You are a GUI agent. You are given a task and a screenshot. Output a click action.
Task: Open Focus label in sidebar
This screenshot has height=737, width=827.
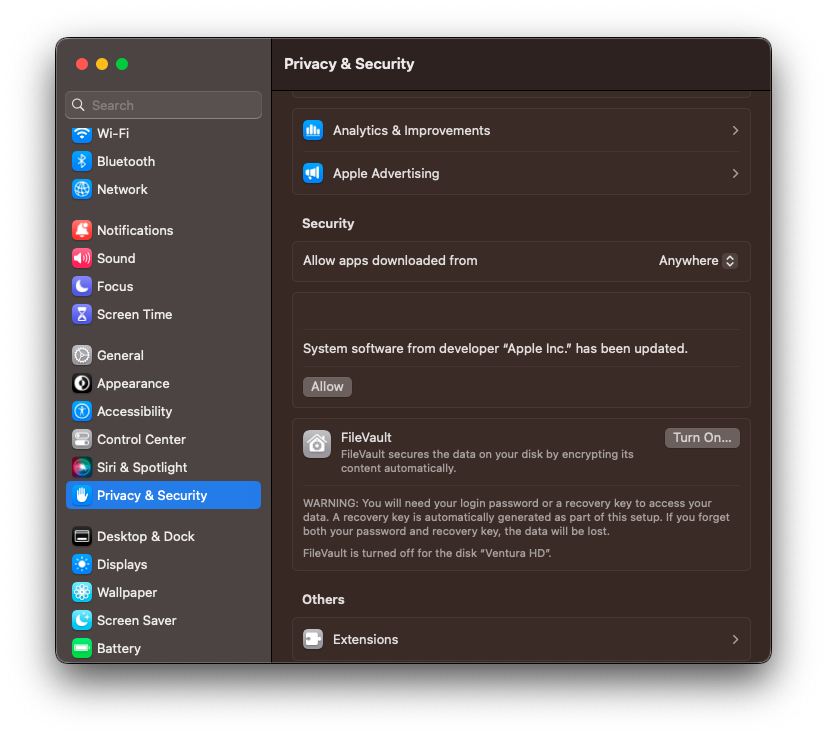[115, 286]
